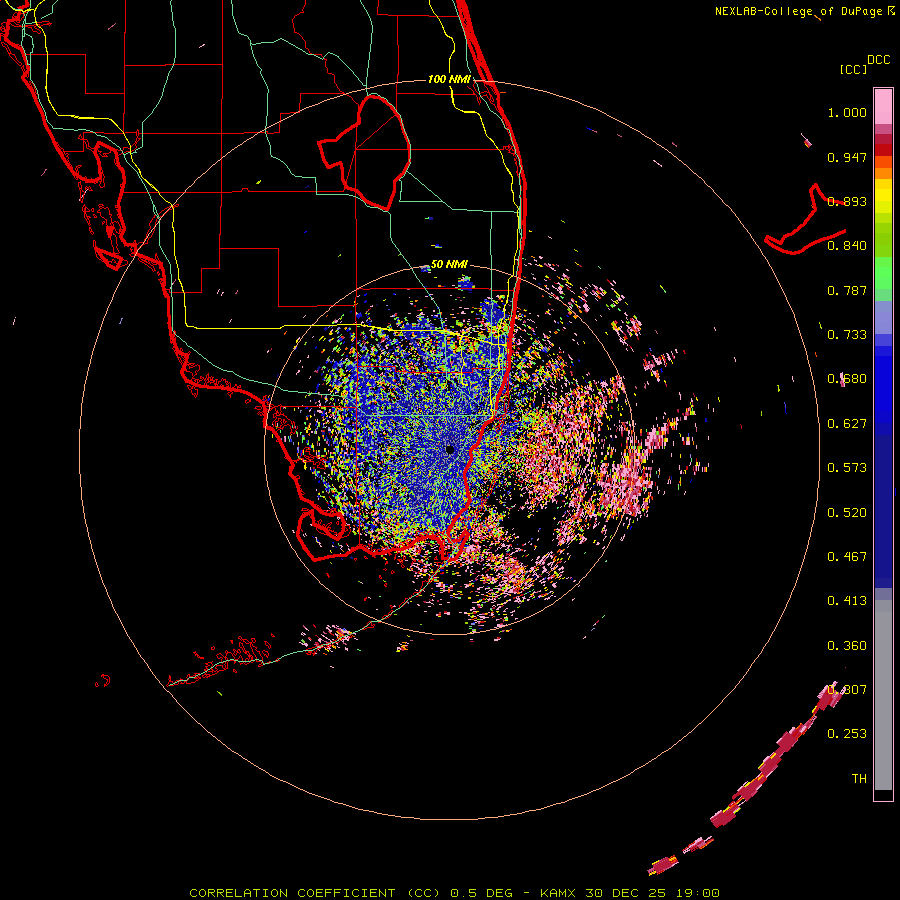
Task: Select the 0.627 scale value
Action: [x=847, y=424]
